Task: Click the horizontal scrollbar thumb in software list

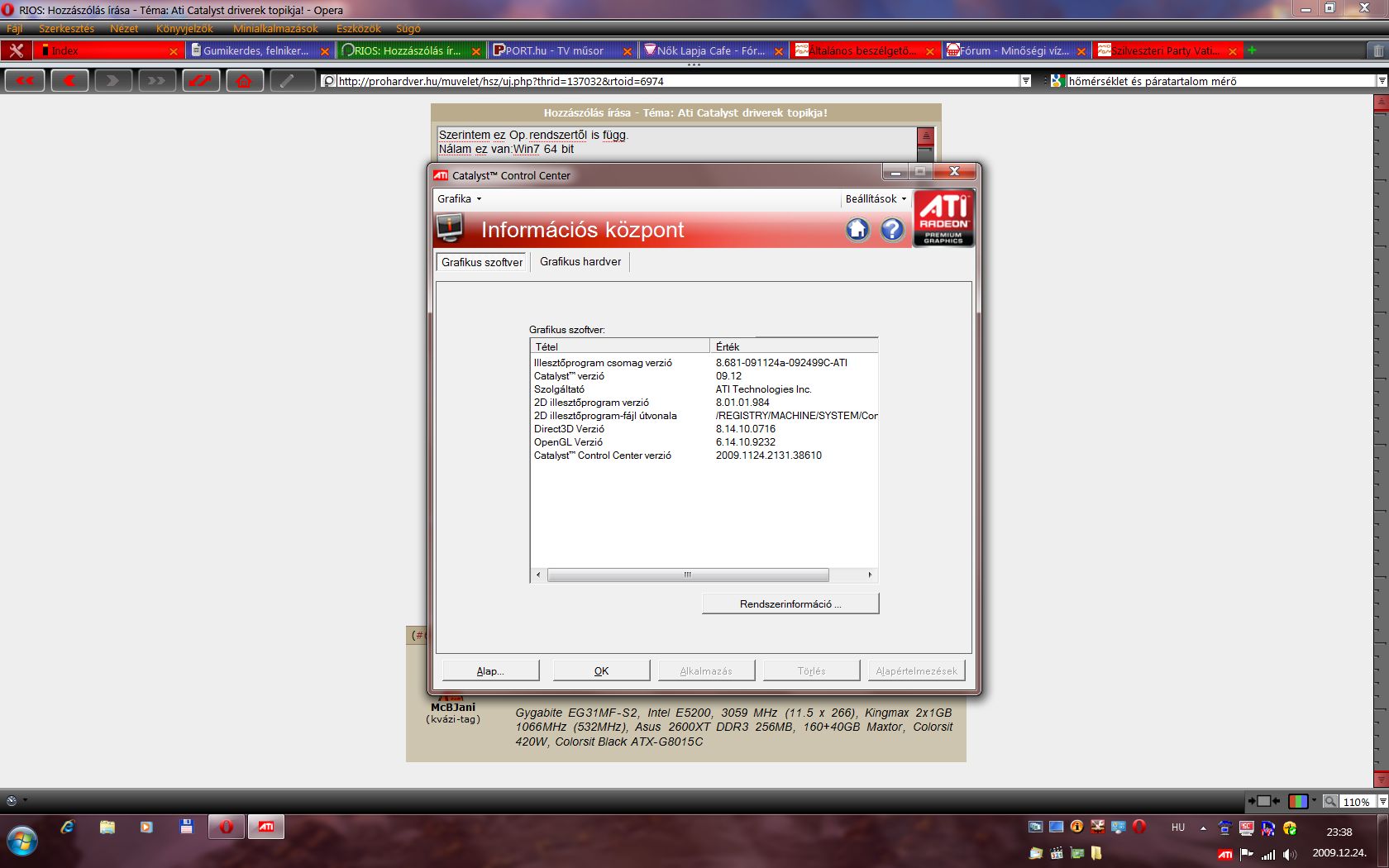Action: pyautogui.click(x=688, y=575)
